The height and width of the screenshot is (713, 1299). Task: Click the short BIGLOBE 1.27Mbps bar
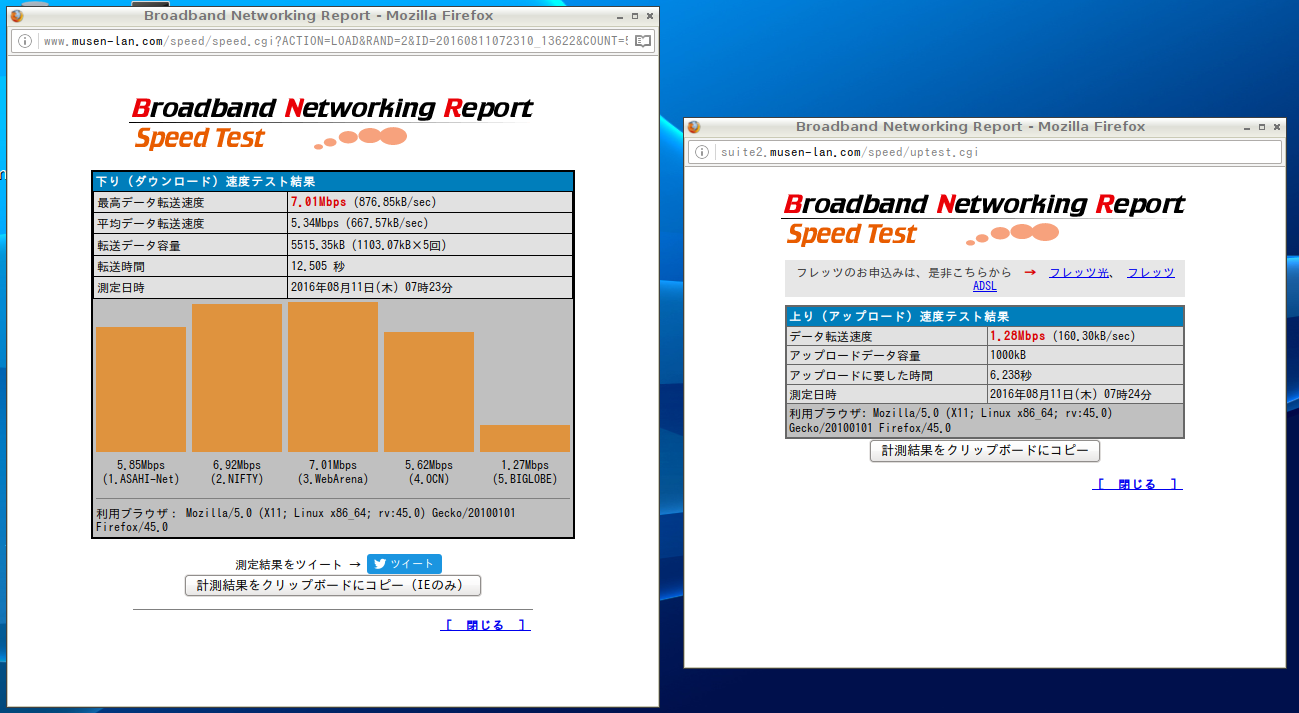525,438
